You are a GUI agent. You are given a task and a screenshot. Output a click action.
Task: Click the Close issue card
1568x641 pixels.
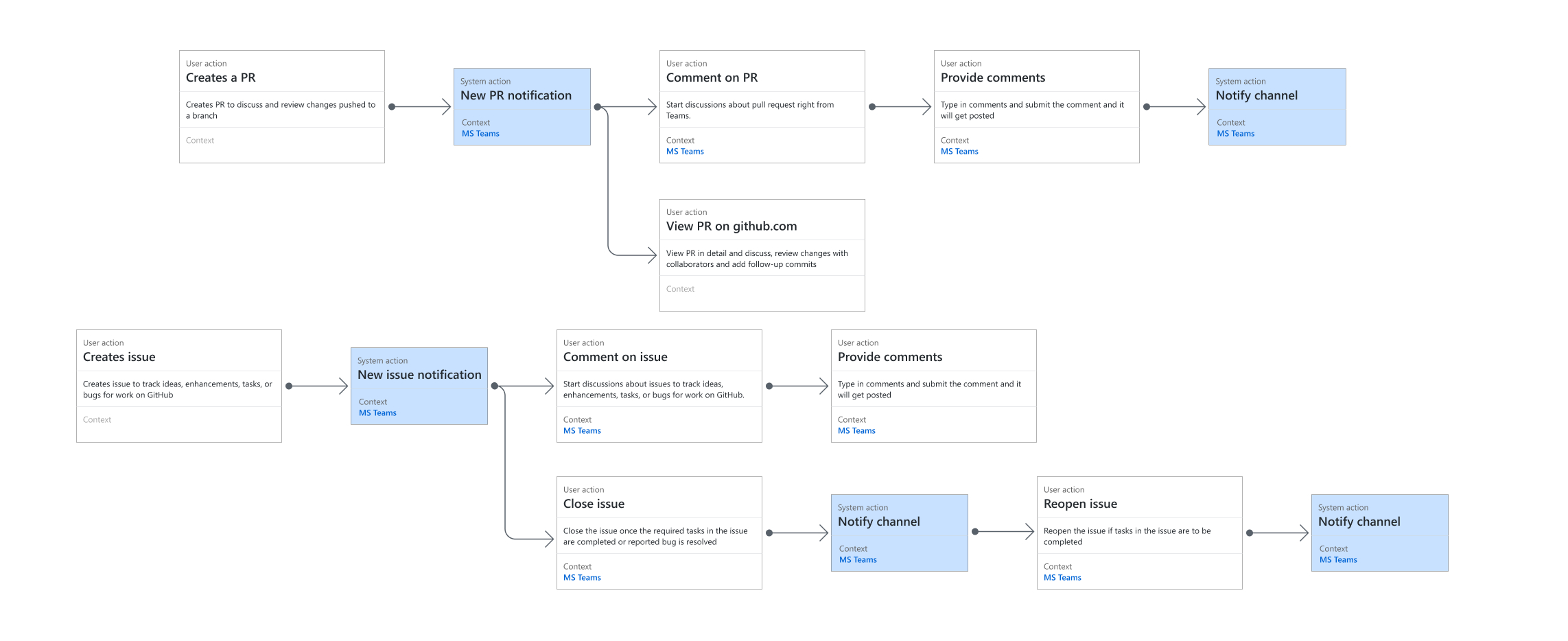(x=659, y=533)
